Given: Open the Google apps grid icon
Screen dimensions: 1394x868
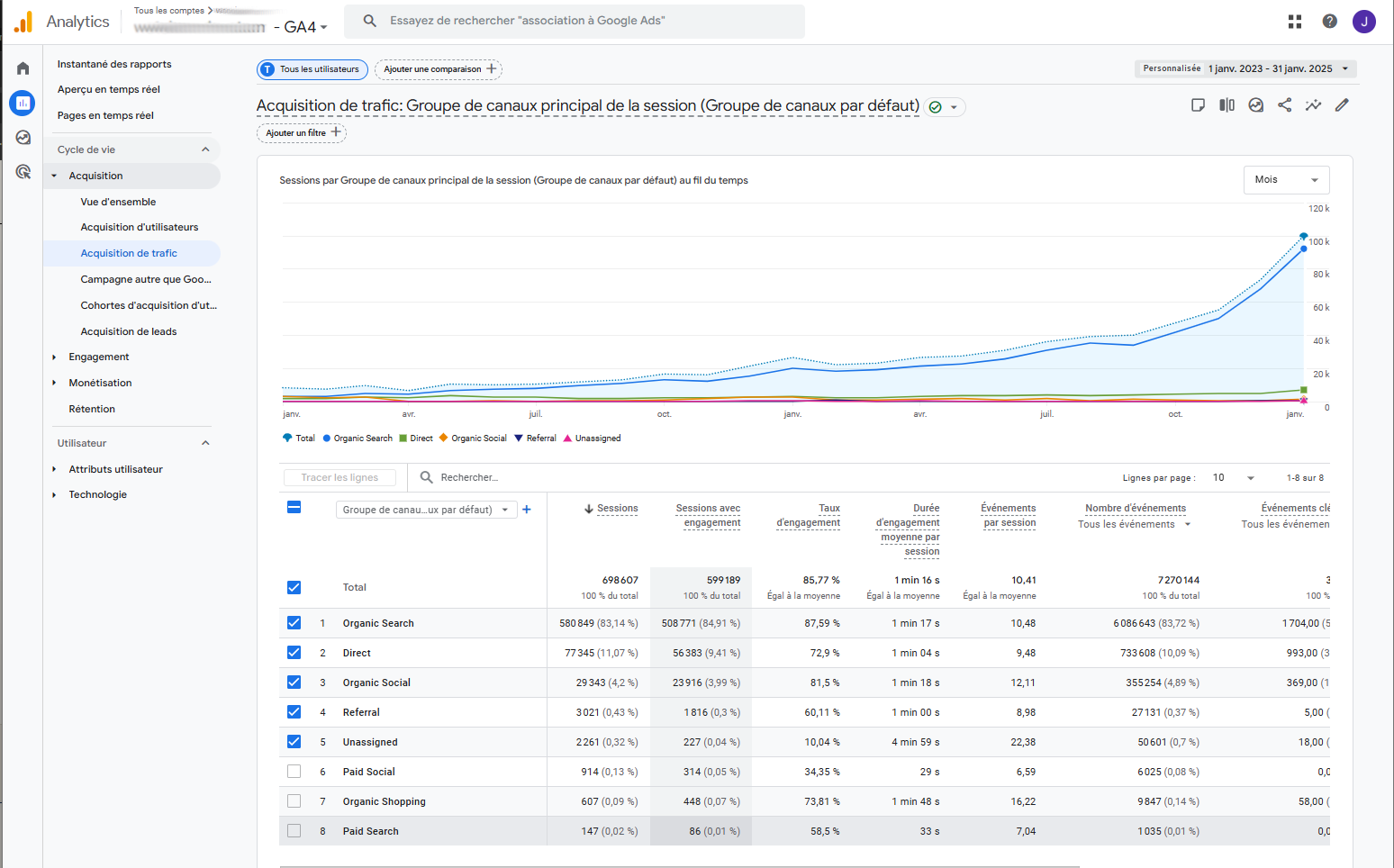Looking at the screenshot, I should [1295, 22].
